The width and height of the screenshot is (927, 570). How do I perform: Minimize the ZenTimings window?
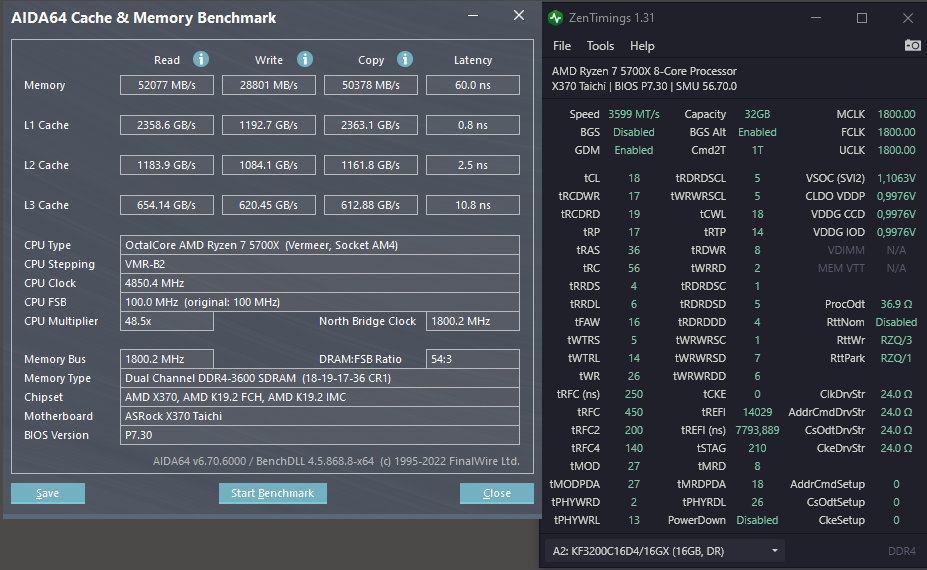[816, 18]
